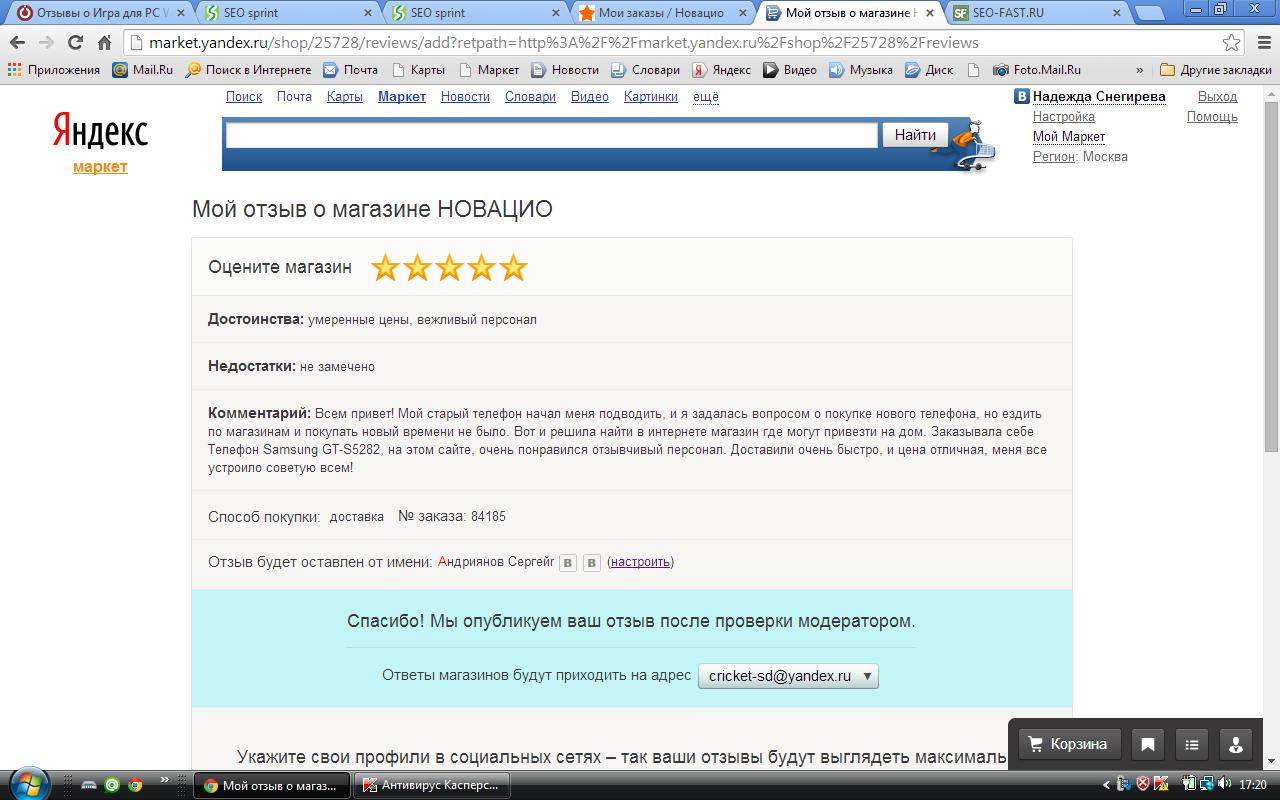Open the Поиск link in Yandex navigation
Screen dimensions: 1280x800
click(x=244, y=97)
